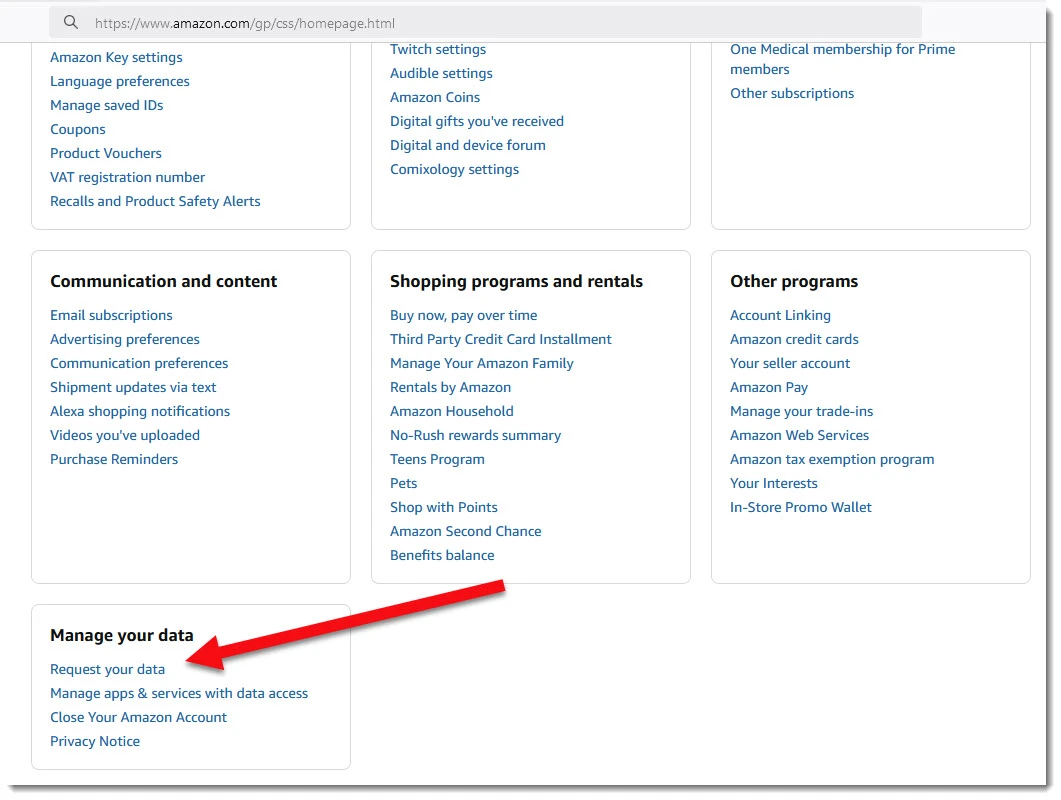Viewport: 1061px width, 800px height.
Task: Open Amazon credit cards link
Action: click(x=794, y=340)
